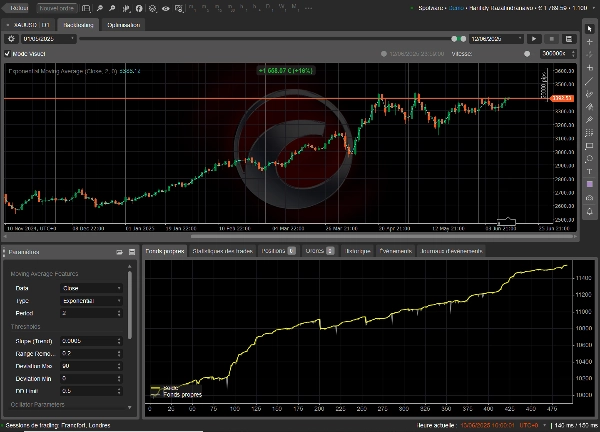Click the Vitesse speed slider handle

[527, 54]
